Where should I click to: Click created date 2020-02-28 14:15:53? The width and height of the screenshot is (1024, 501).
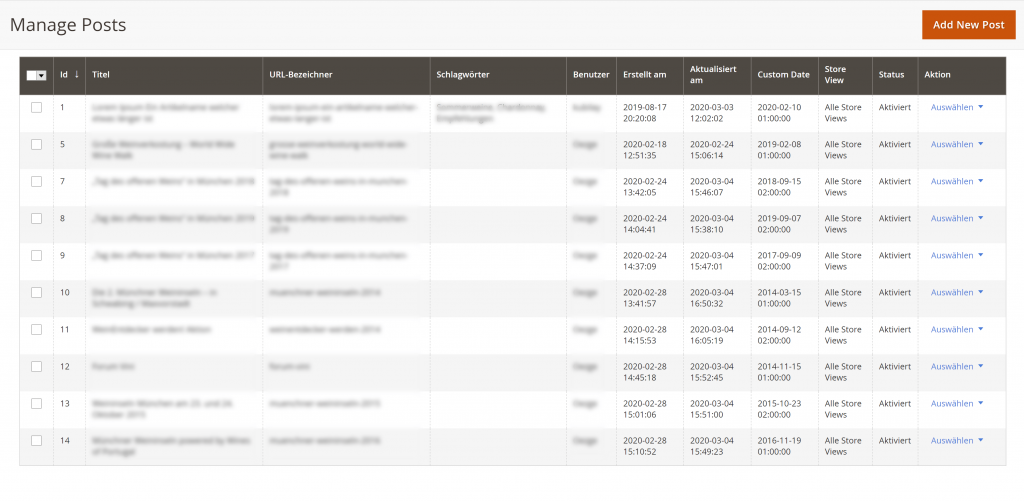pos(645,335)
